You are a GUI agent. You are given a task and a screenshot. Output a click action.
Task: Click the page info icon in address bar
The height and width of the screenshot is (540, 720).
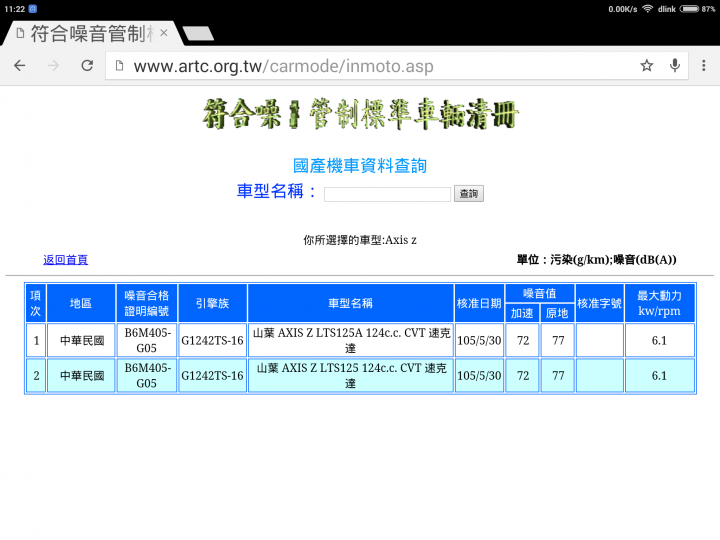[119, 66]
